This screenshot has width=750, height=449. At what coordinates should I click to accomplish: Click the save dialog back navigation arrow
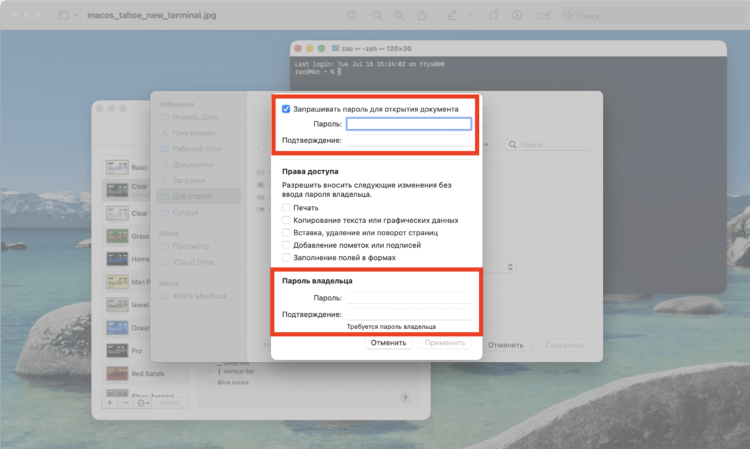click(x=265, y=144)
